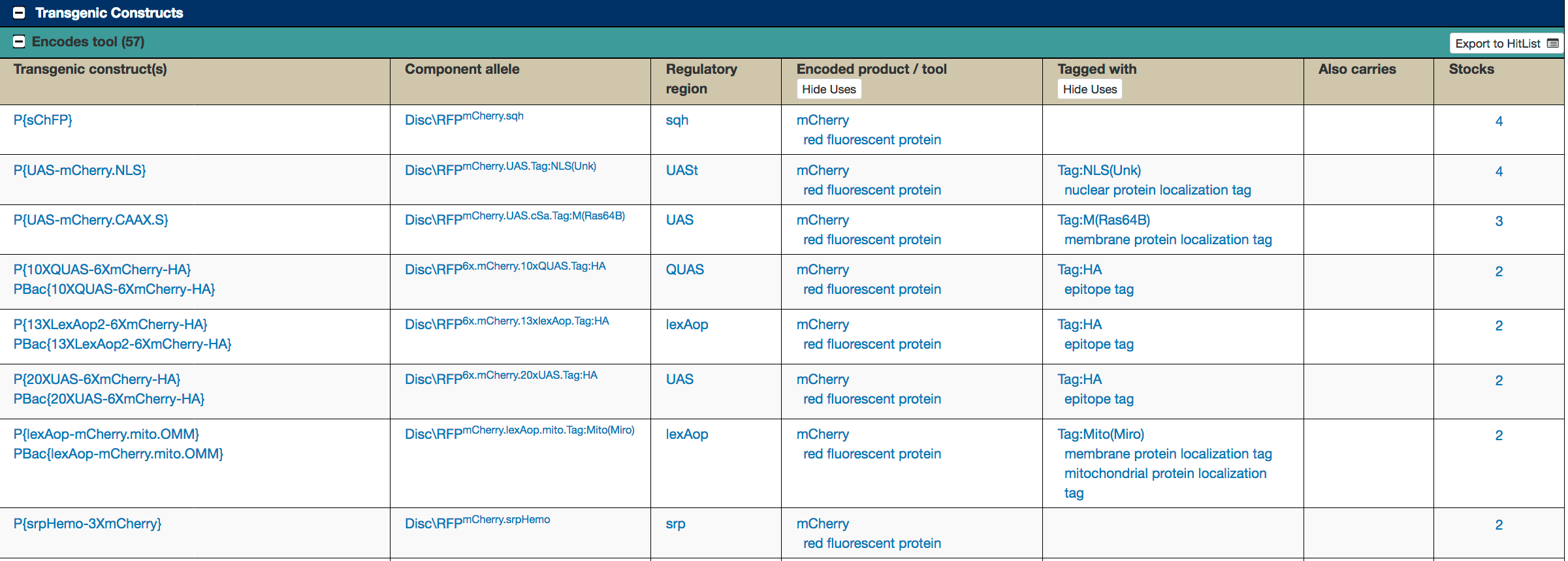Open Disc\RFP mCherry.sqh allele link
Screen dimensions: 1568x561
click(x=464, y=119)
